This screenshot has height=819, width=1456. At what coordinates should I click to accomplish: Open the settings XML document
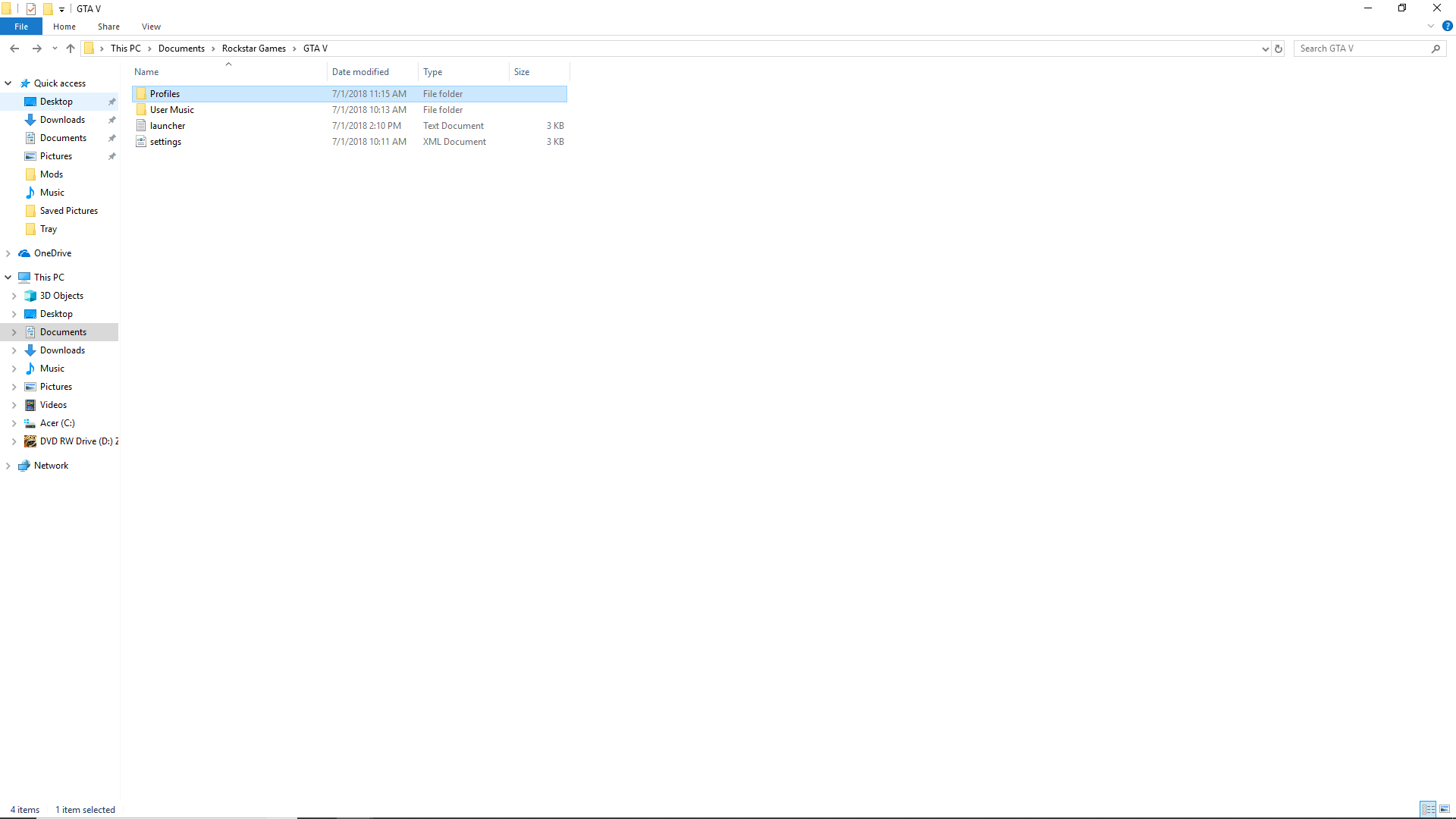pyautogui.click(x=165, y=142)
